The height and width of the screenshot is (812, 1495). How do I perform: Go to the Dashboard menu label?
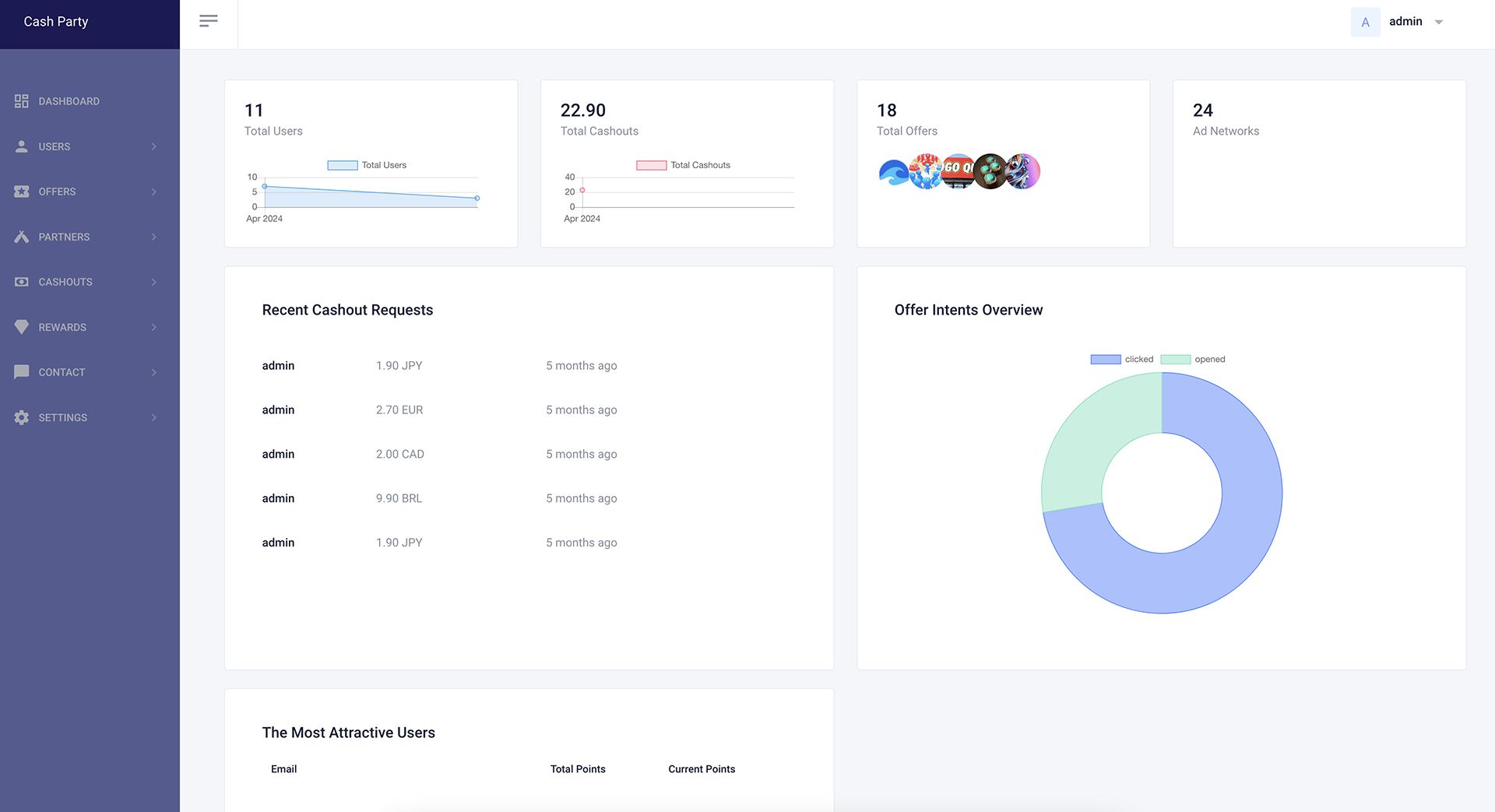(x=69, y=101)
